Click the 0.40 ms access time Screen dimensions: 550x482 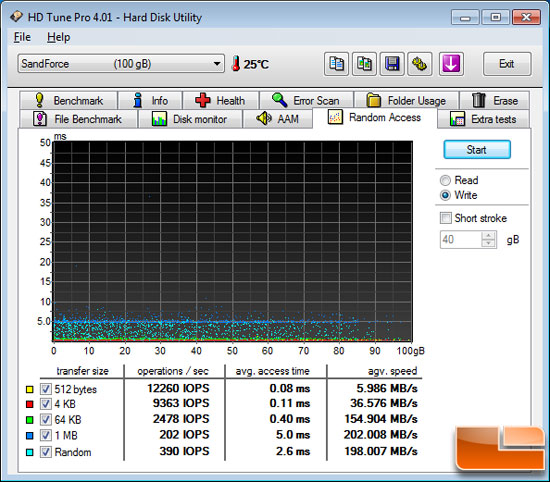click(290, 419)
